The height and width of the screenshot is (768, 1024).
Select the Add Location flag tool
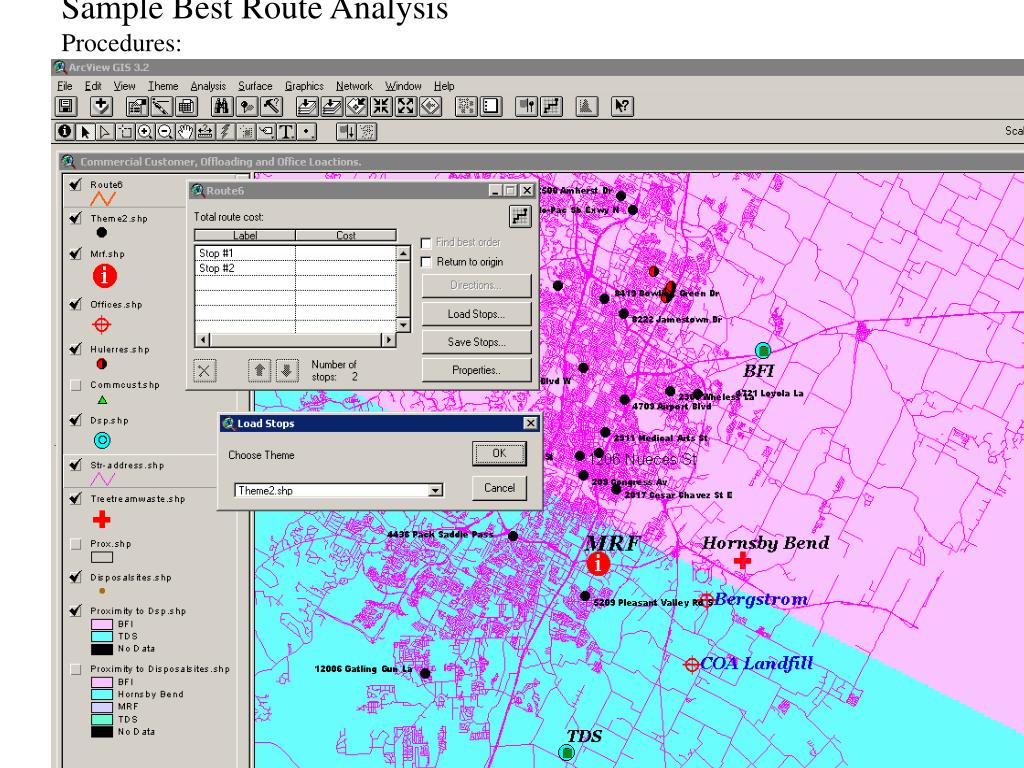click(346, 131)
